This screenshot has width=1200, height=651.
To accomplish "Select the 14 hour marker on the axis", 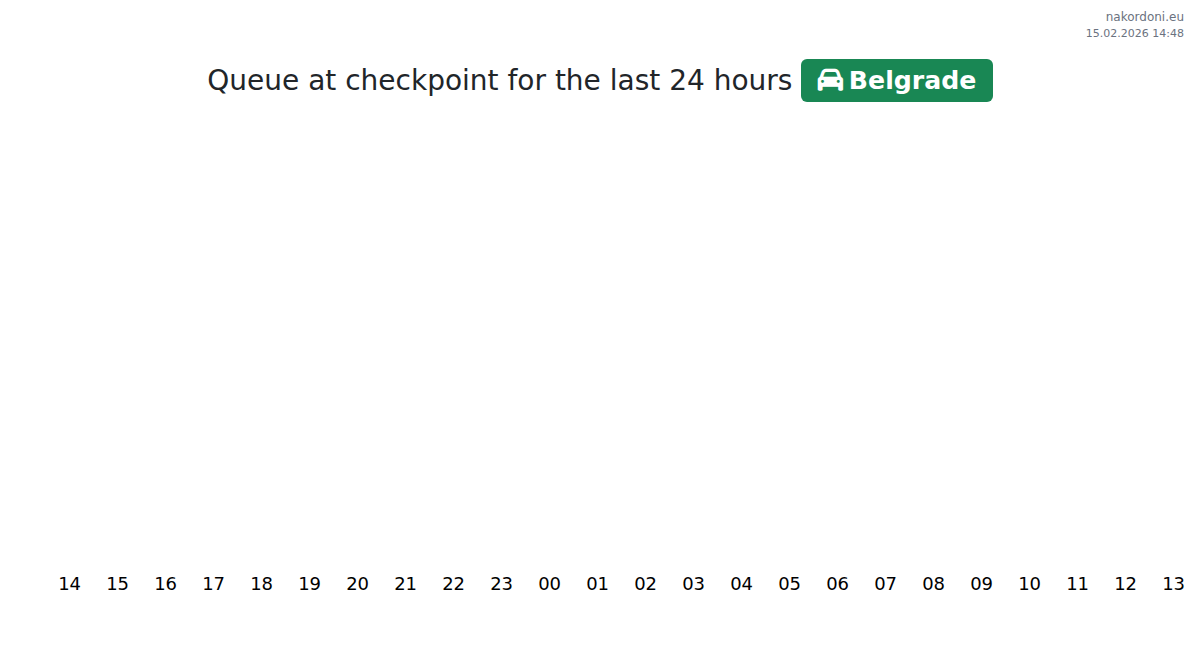I will 69,584.
